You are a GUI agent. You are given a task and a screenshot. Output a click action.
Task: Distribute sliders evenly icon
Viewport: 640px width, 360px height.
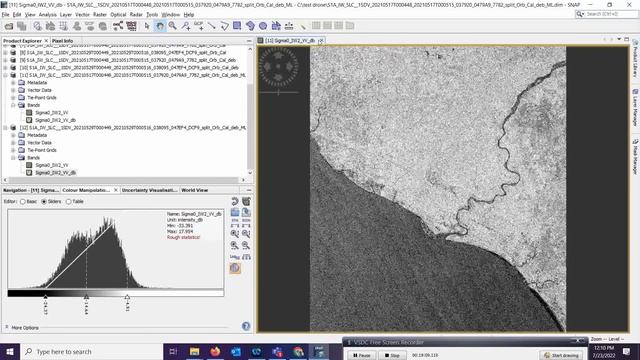pyautogui.click(x=246, y=257)
